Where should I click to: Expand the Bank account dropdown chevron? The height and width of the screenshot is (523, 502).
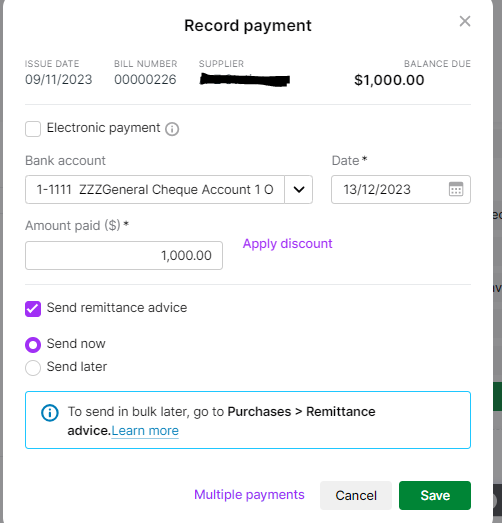(x=299, y=189)
